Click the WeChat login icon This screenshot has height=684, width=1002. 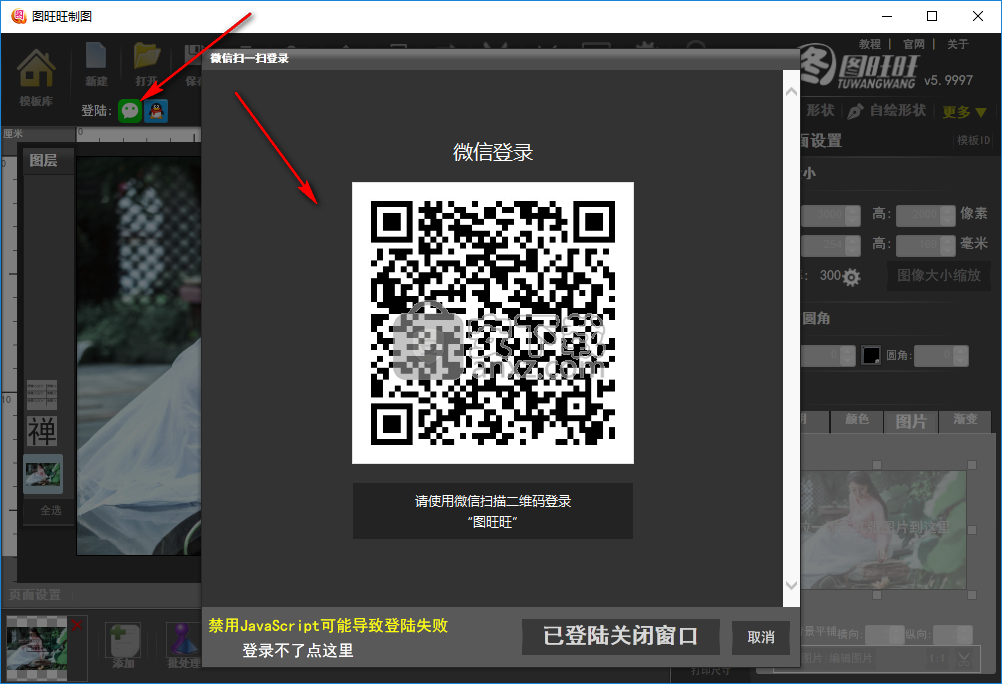click(x=129, y=111)
